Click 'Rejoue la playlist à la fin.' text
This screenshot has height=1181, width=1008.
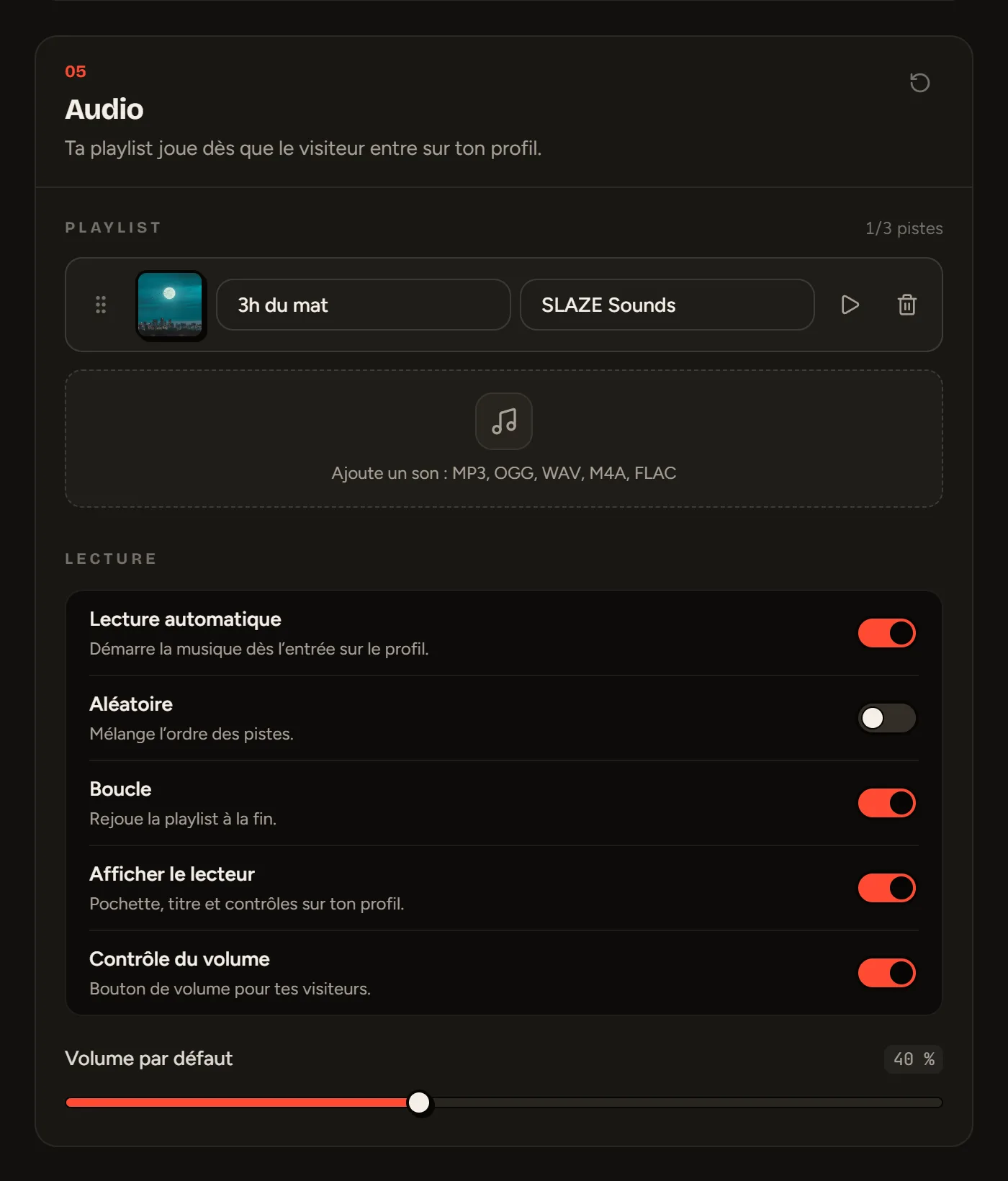coord(183,819)
